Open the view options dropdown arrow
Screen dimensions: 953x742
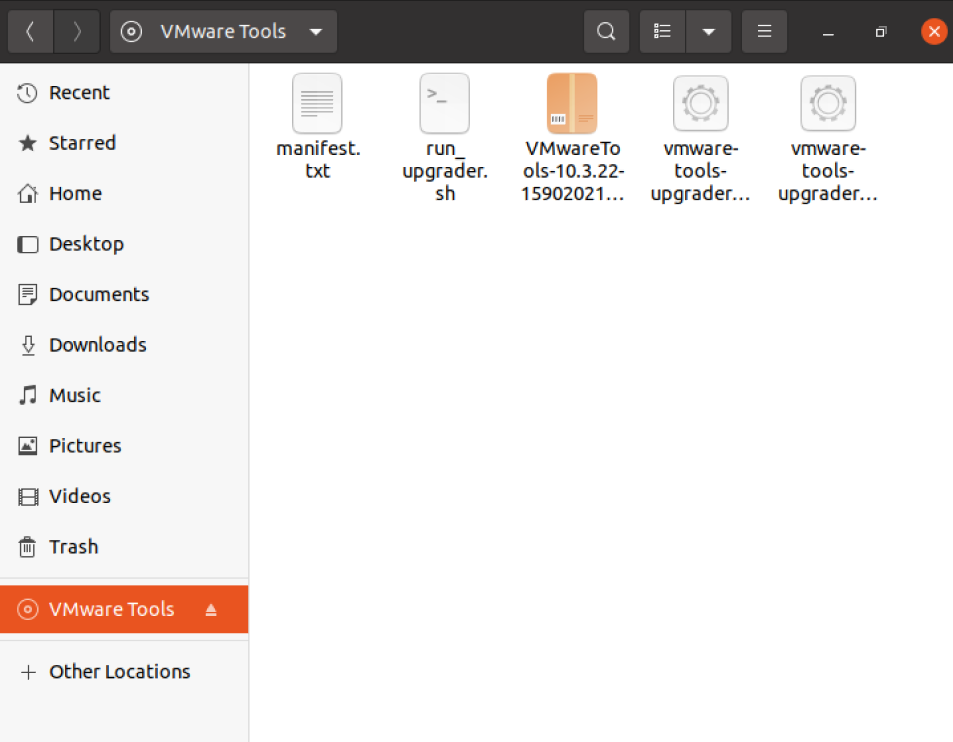click(x=709, y=32)
